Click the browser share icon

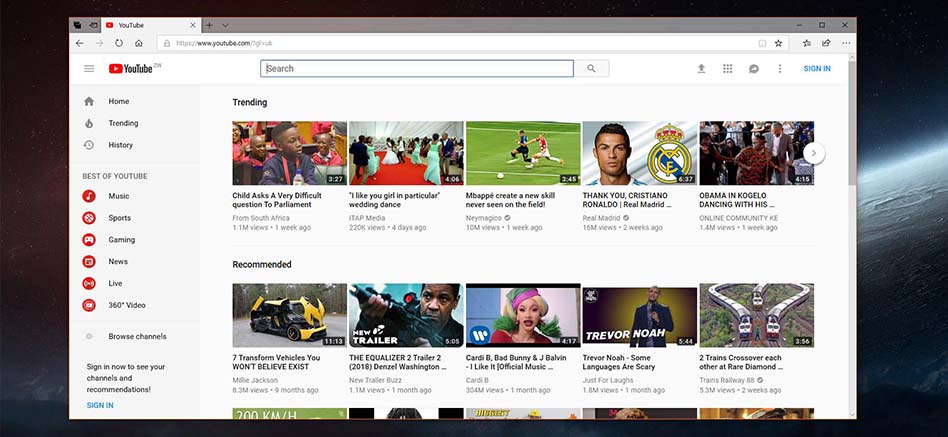pos(826,44)
